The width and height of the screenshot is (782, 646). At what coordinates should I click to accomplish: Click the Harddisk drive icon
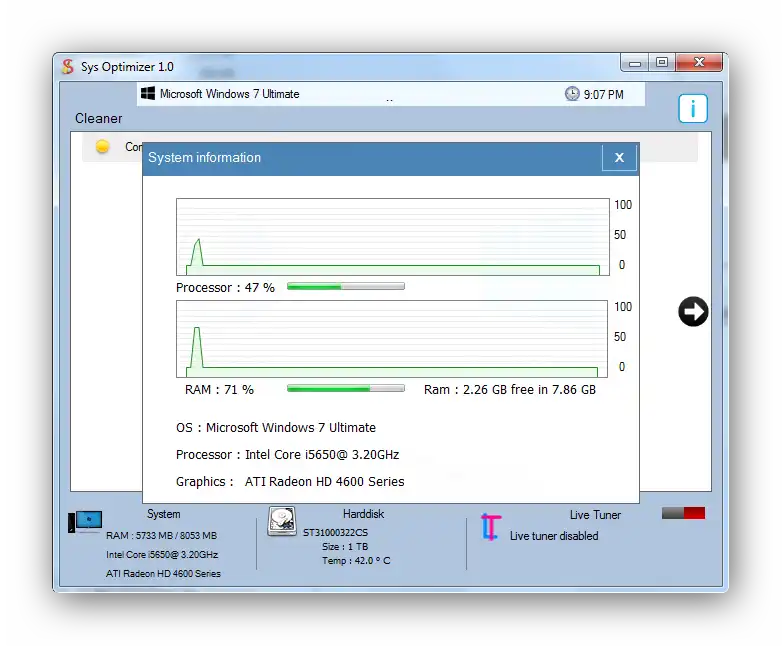click(282, 522)
